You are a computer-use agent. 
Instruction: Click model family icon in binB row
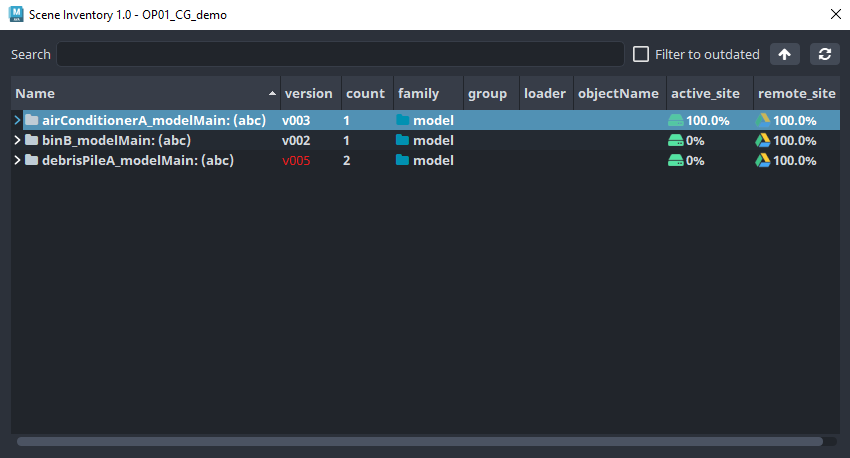point(402,140)
